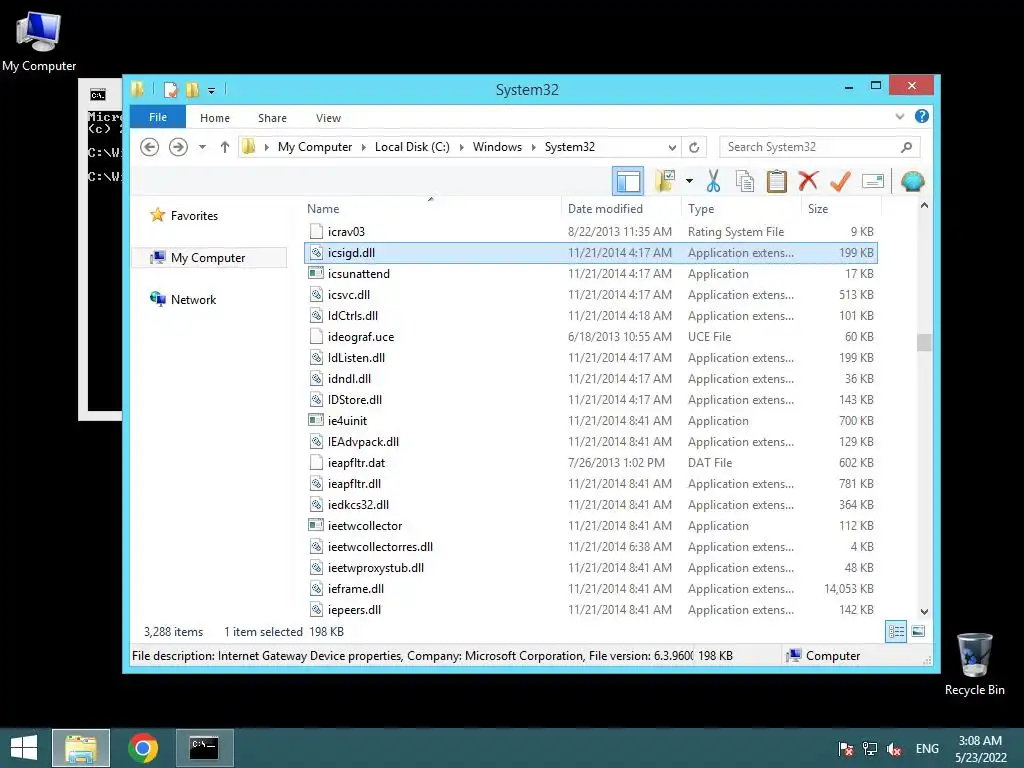This screenshot has height=768, width=1024.
Task: Expand the arrow after My Computer in the breadcrumb
Action: click(364, 147)
